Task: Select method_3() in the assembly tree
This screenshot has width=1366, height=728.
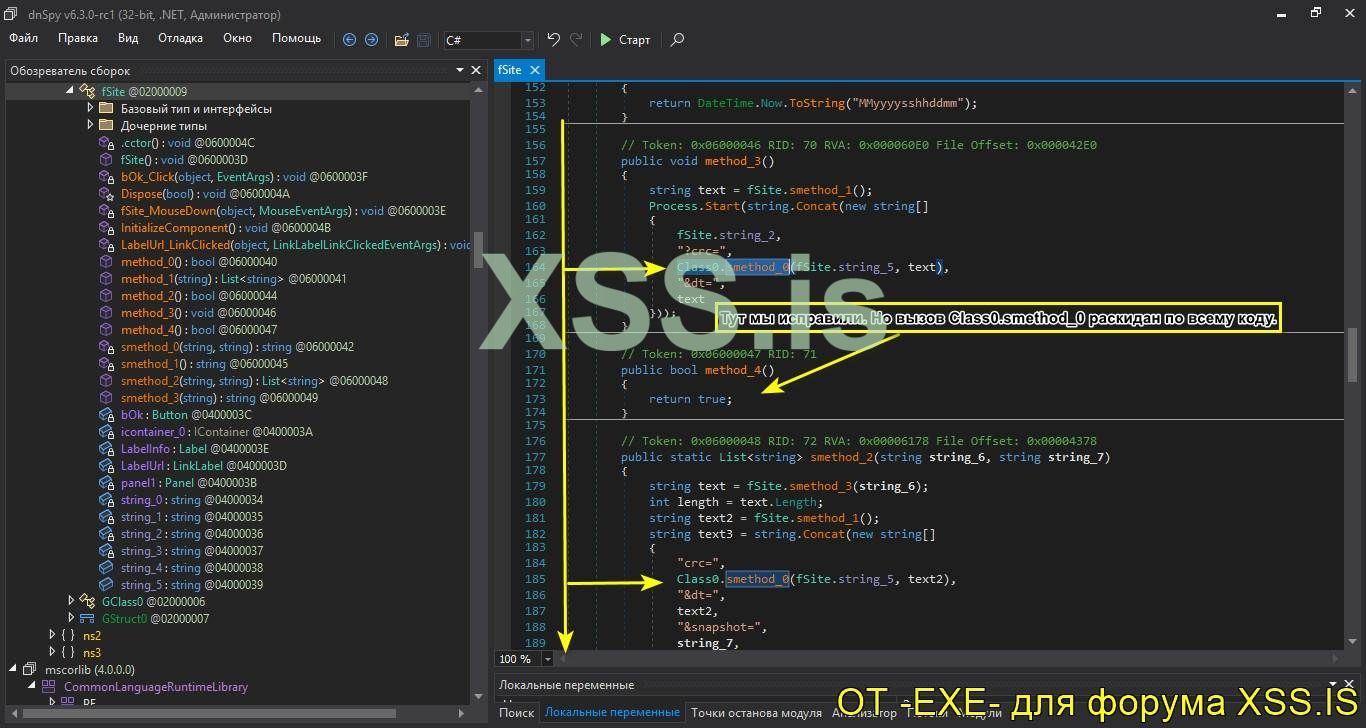Action: coord(199,313)
